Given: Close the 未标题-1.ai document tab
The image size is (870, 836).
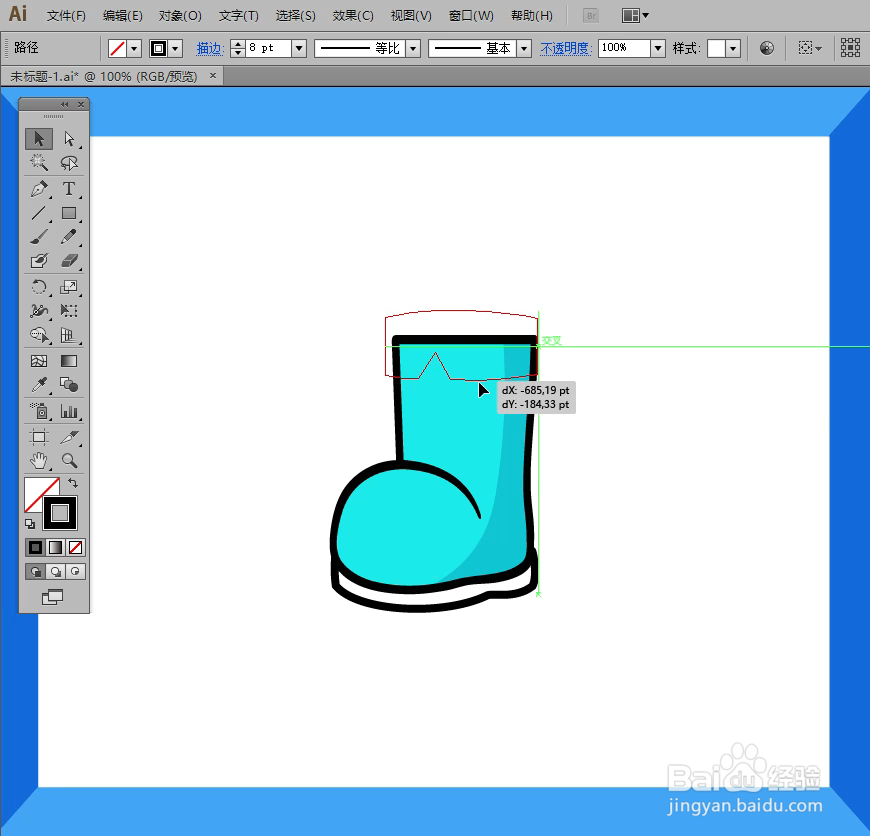Looking at the screenshot, I should pyautogui.click(x=213, y=76).
